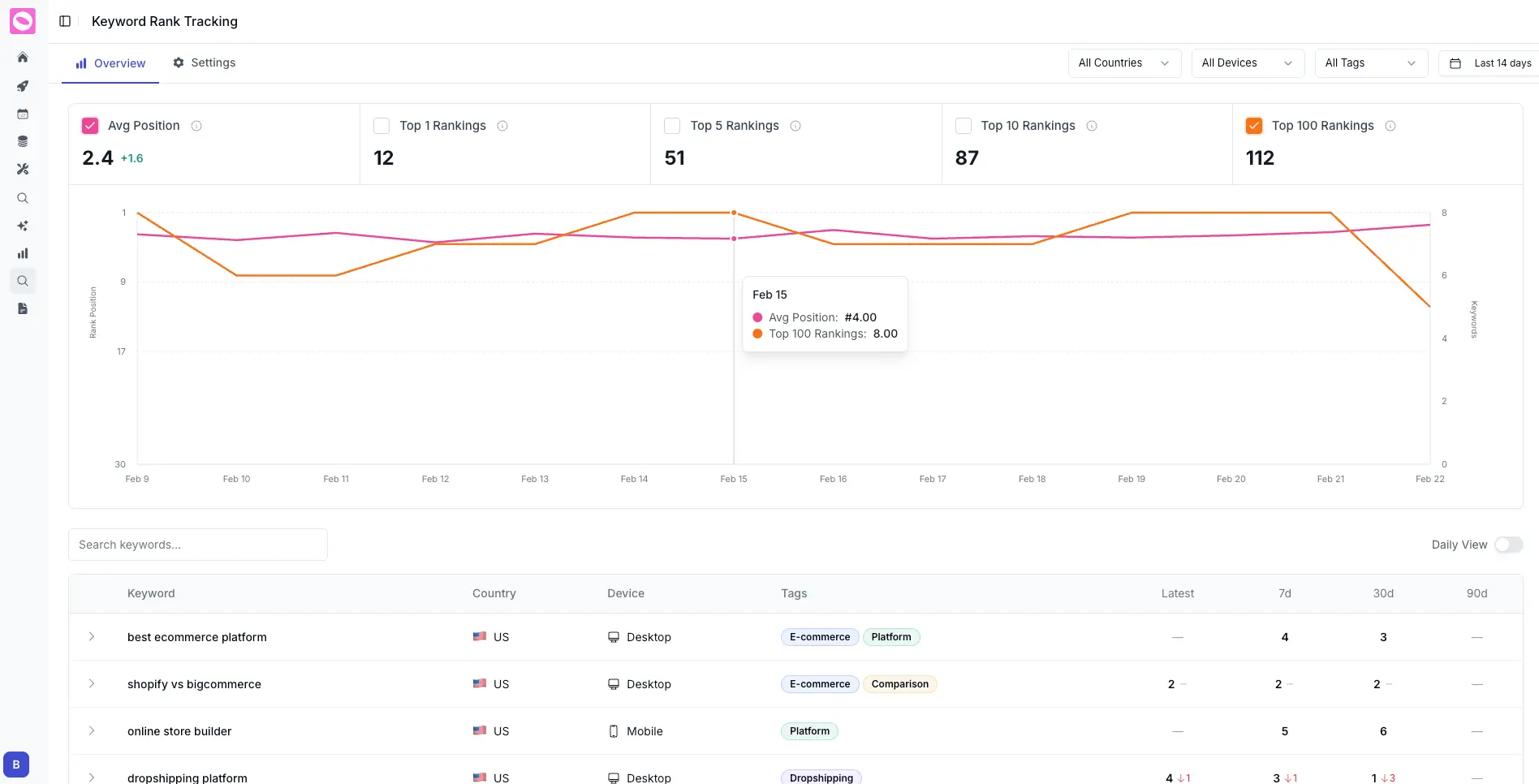Select the rocket launch sidebar icon
The image size is (1539, 784).
click(22, 86)
